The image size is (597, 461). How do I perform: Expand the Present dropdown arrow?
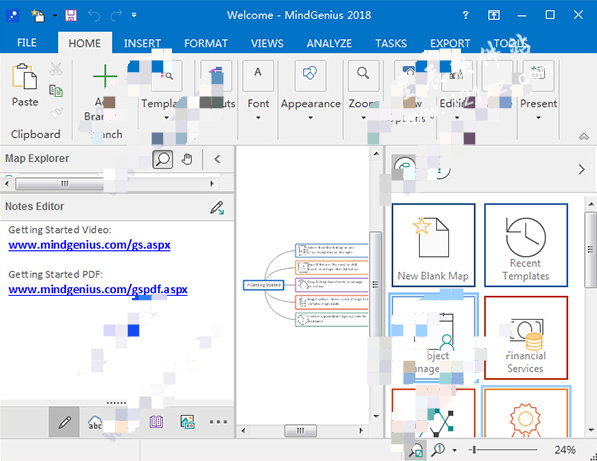tap(538, 118)
